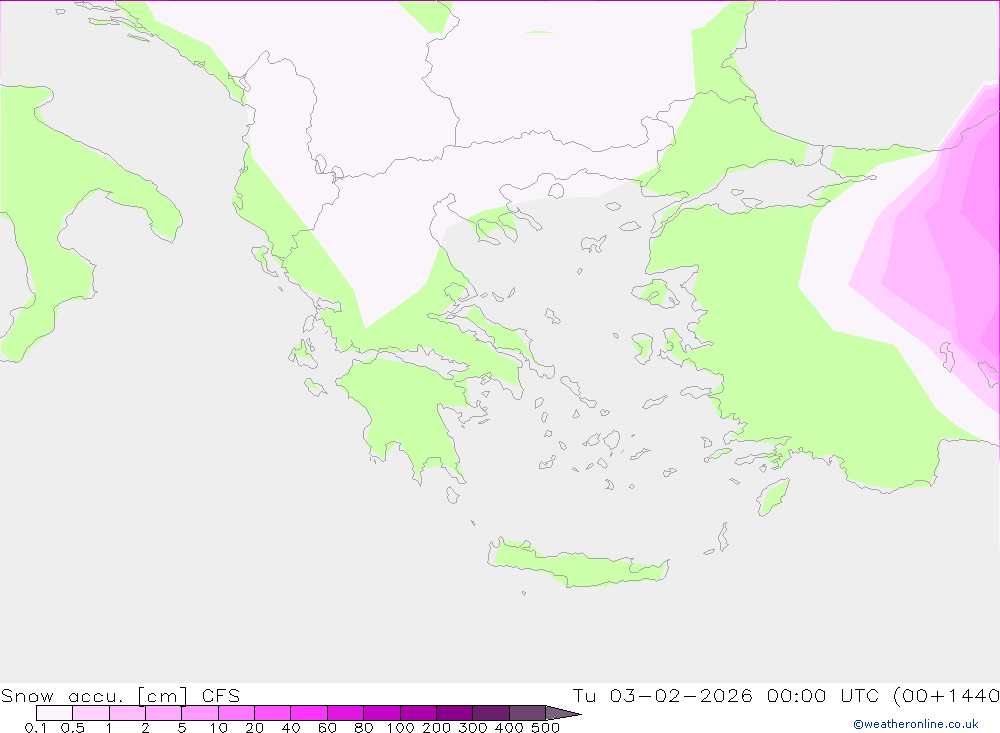Select the legend swatch between 400 and 500
The height and width of the screenshot is (733, 1000).
click(527, 713)
